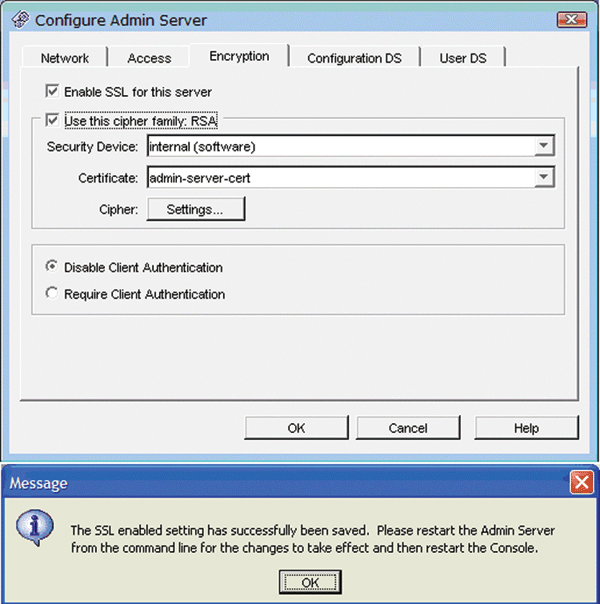
Task: Uncheck Use this cipher family: RSA
Action: click(x=53, y=120)
